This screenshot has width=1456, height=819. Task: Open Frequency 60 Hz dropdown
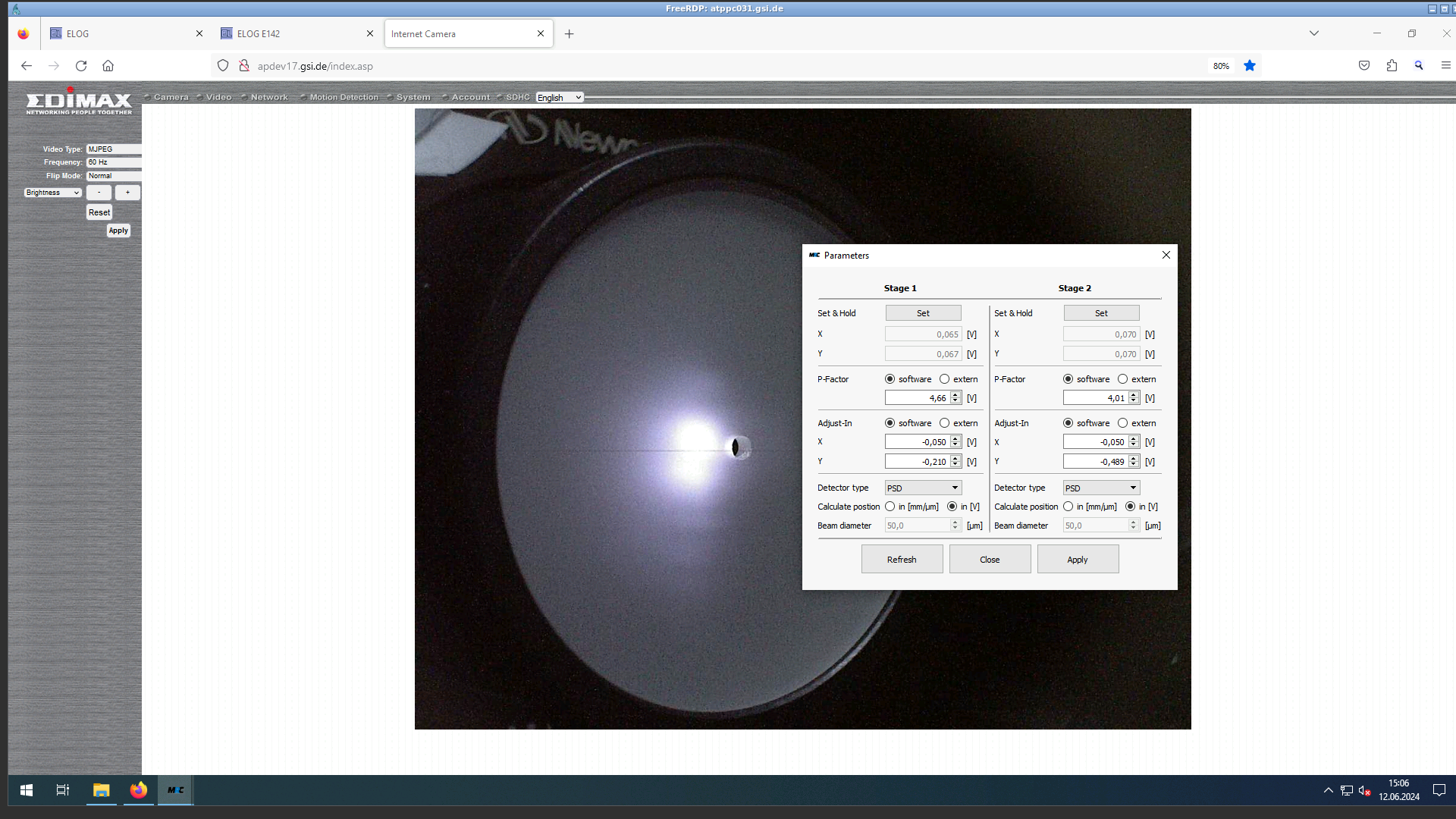[114, 162]
